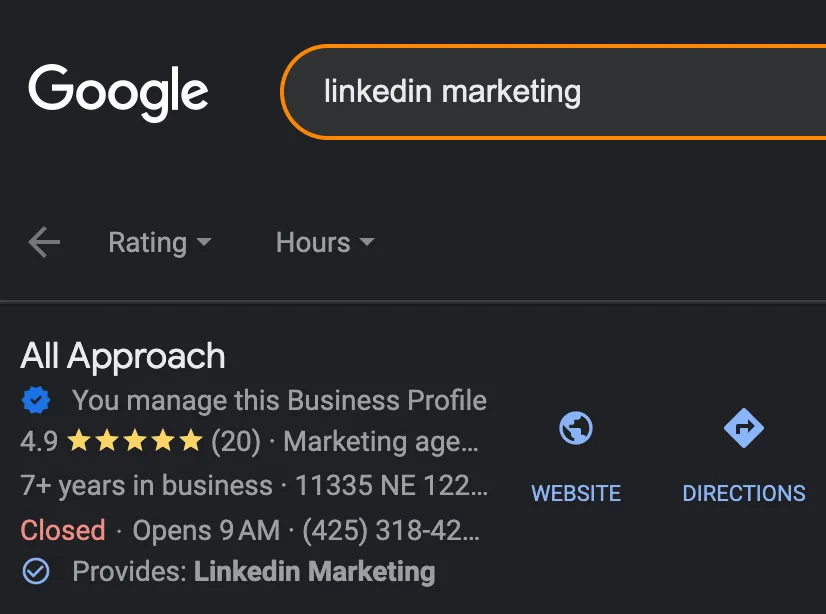Screen dimensions: 826x614
Task: Click the phone number (425) 318-42...
Action: coord(391,530)
